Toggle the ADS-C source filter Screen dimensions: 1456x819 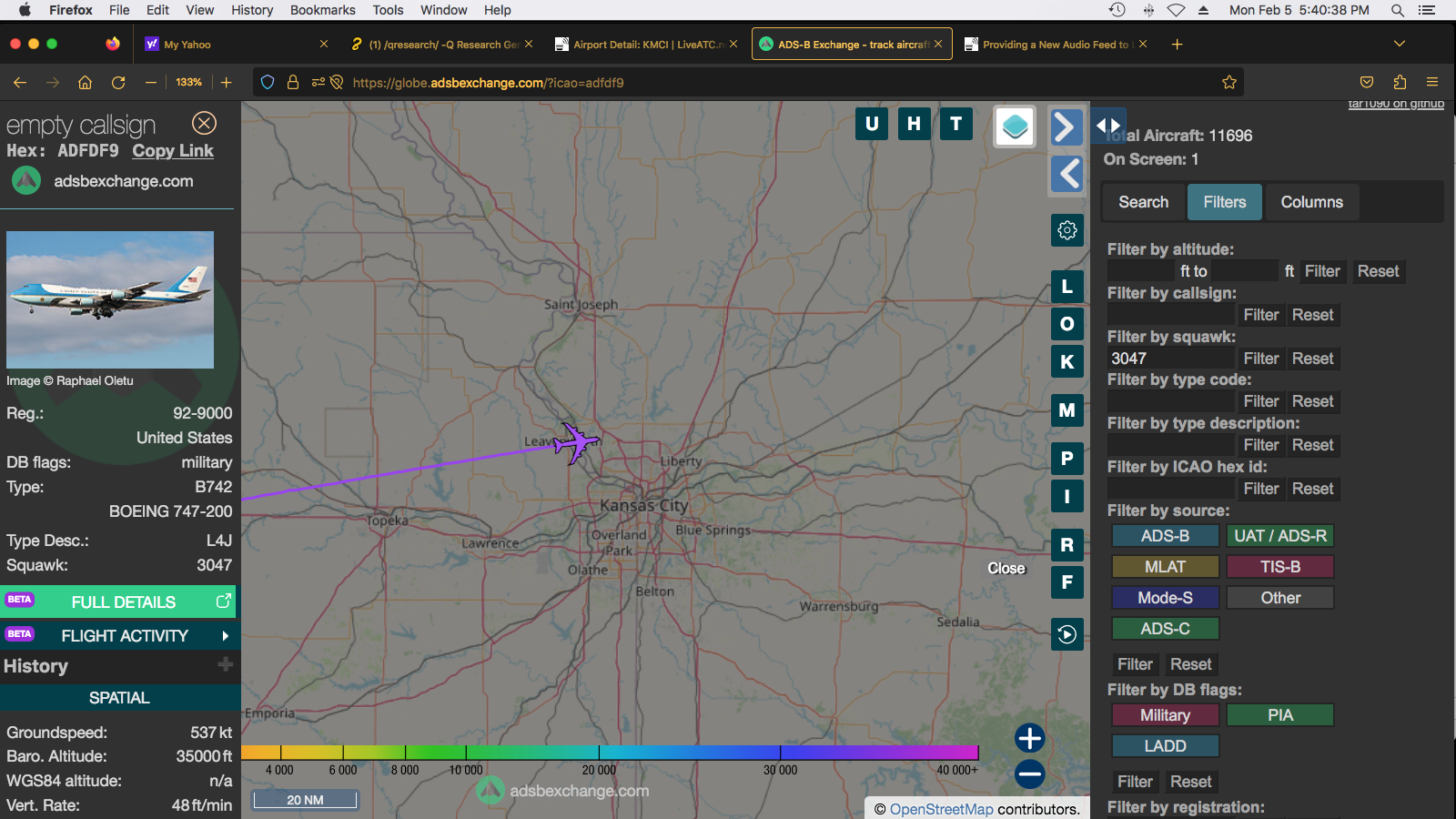point(1165,629)
